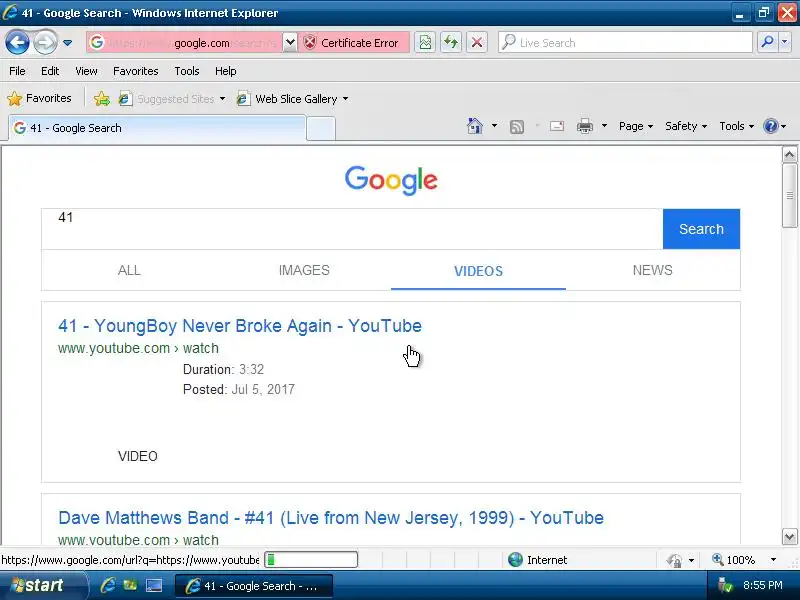800x600 pixels.
Task: Click the Read Mail icon
Action: (x=557, y=126)
